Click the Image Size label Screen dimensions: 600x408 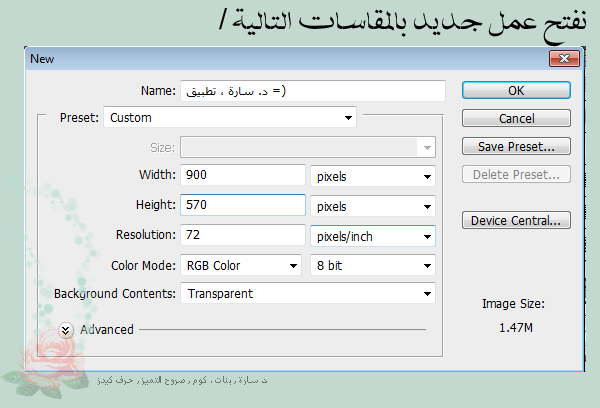click(516, 303)
